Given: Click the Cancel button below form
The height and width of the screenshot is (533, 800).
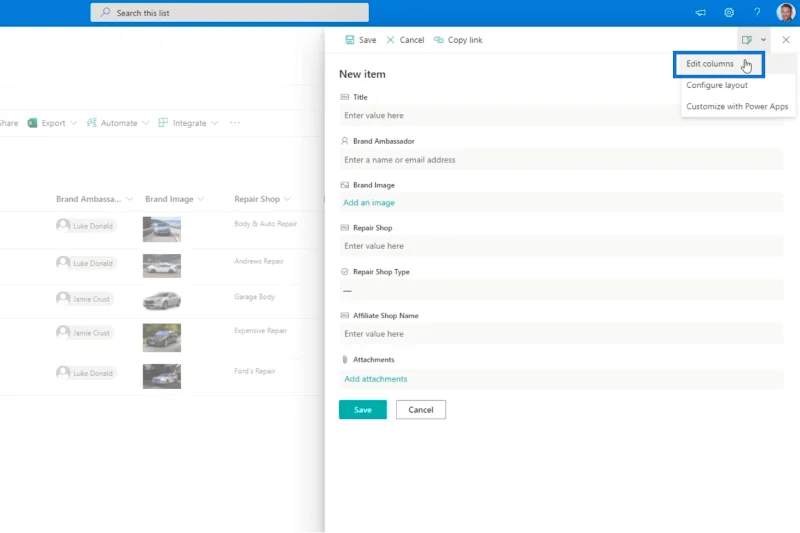Looking at the screenshot, I should [x=421, y=410].
